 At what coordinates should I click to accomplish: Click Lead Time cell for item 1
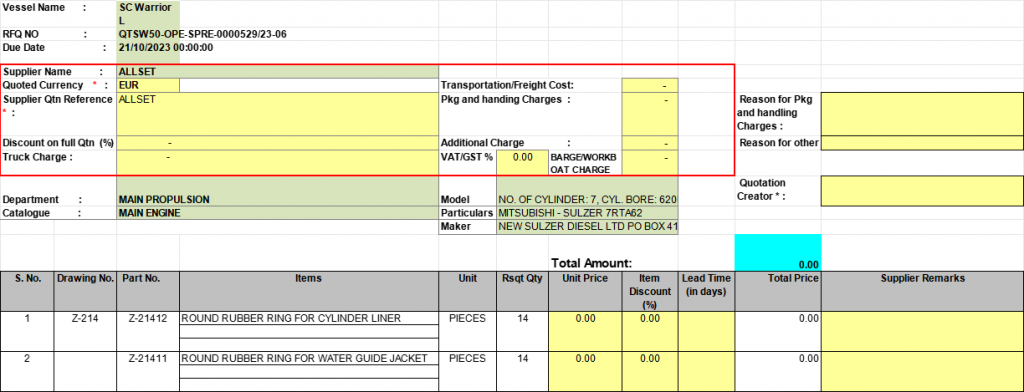[707, 331]
